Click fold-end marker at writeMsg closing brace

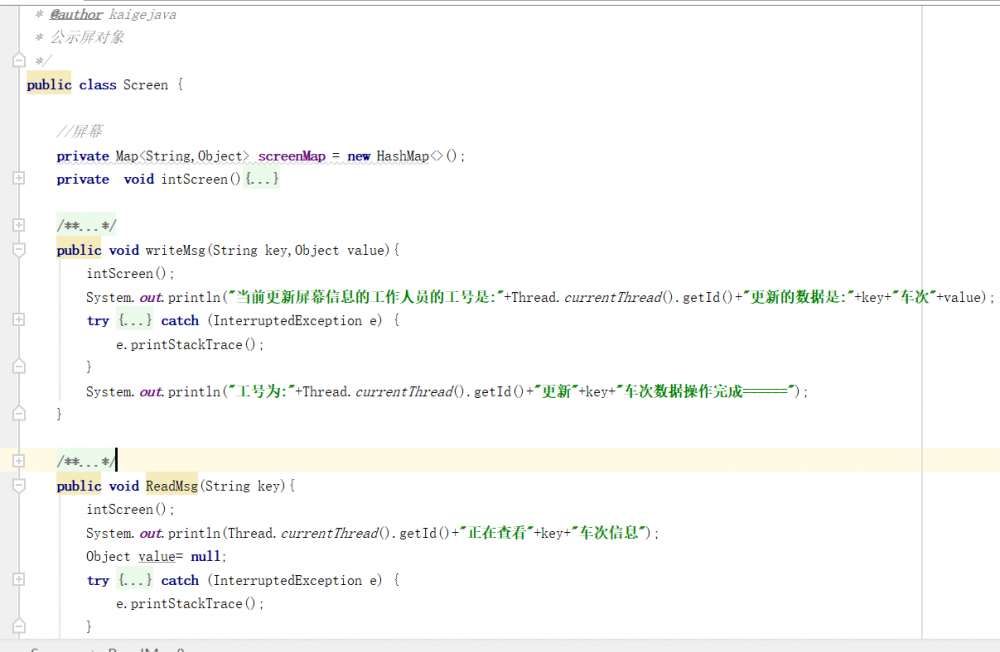[18, 413]
